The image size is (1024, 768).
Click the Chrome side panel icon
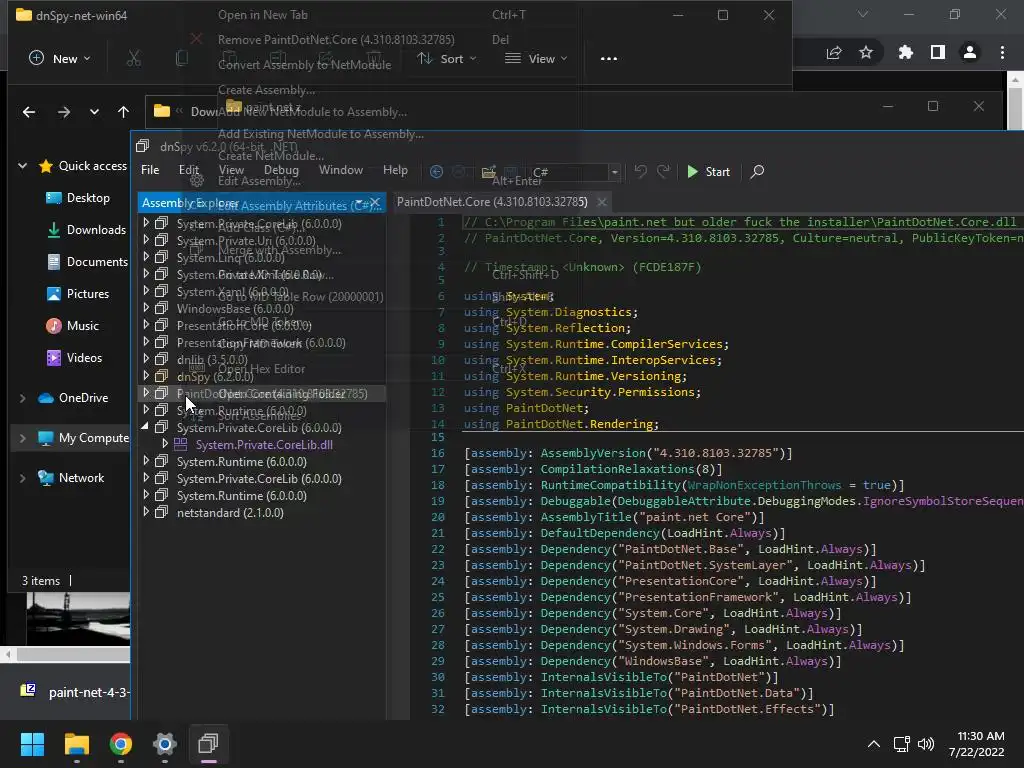[x=938, y=52]
